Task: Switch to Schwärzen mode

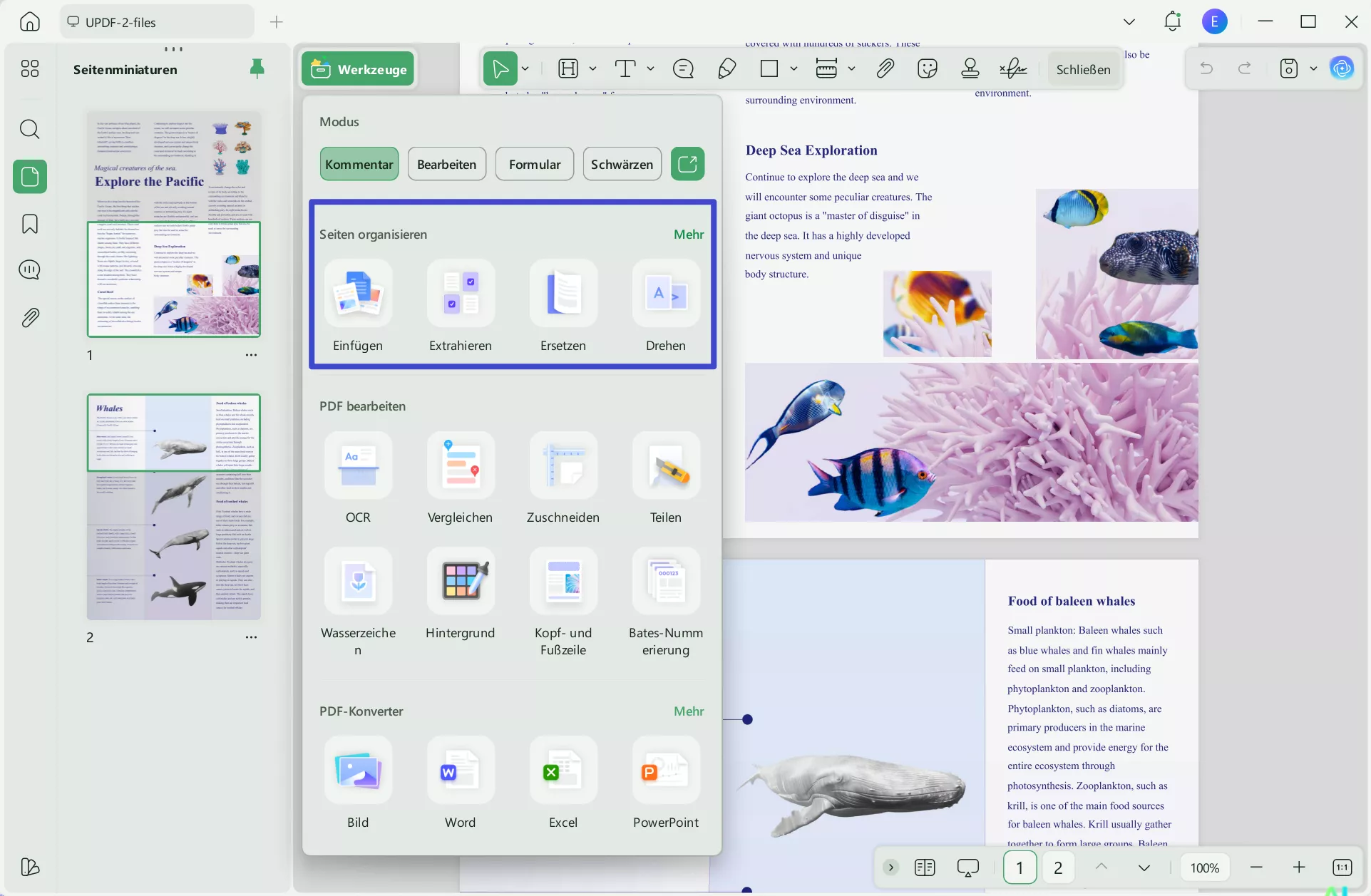Action: pos(622,164)
